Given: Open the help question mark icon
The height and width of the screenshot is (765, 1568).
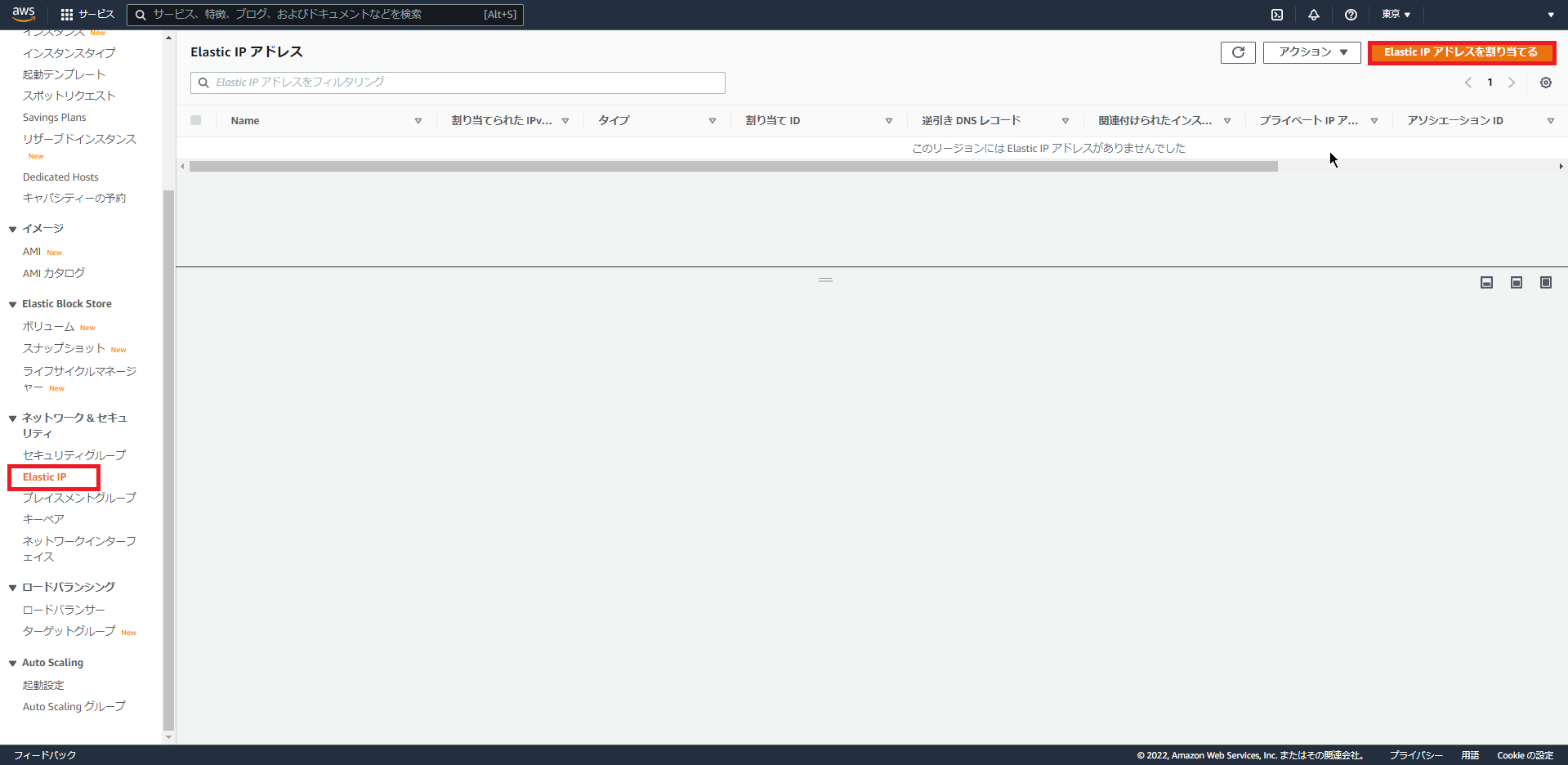Looking at the screenshot, I should tap(1350, 14).
